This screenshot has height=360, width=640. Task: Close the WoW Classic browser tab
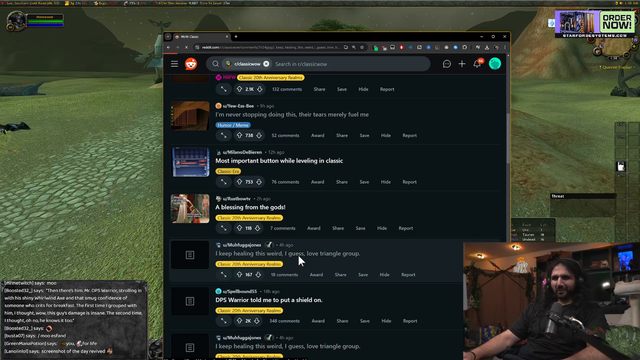[227, 37]
